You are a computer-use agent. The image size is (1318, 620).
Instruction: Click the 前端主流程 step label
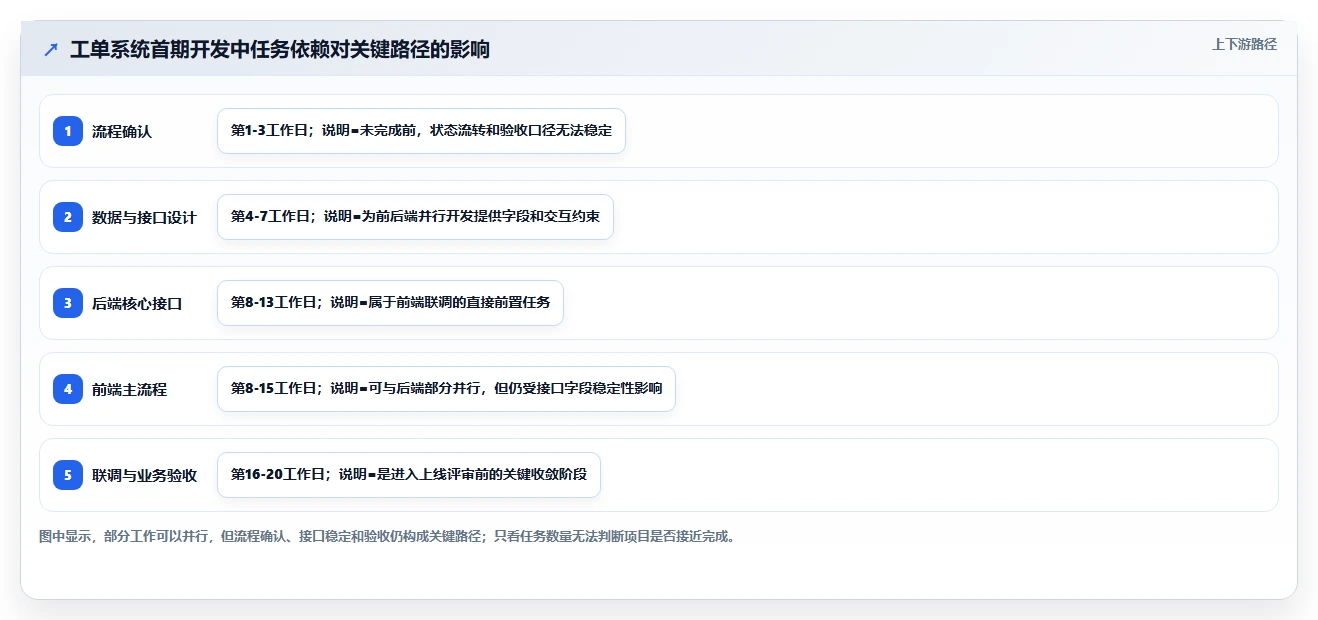129,389
